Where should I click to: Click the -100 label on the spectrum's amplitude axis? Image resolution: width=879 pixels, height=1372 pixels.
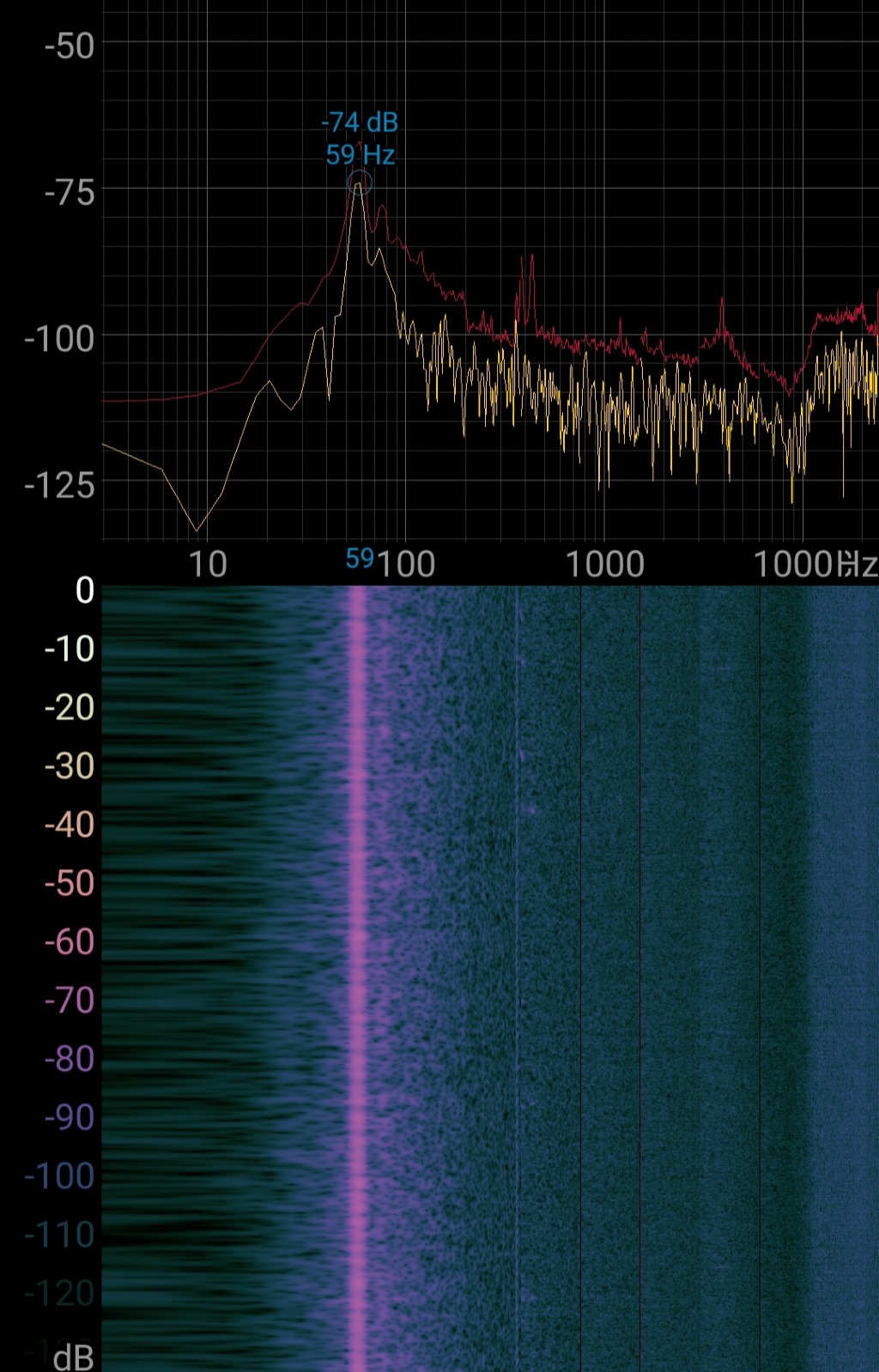[59, 339]
